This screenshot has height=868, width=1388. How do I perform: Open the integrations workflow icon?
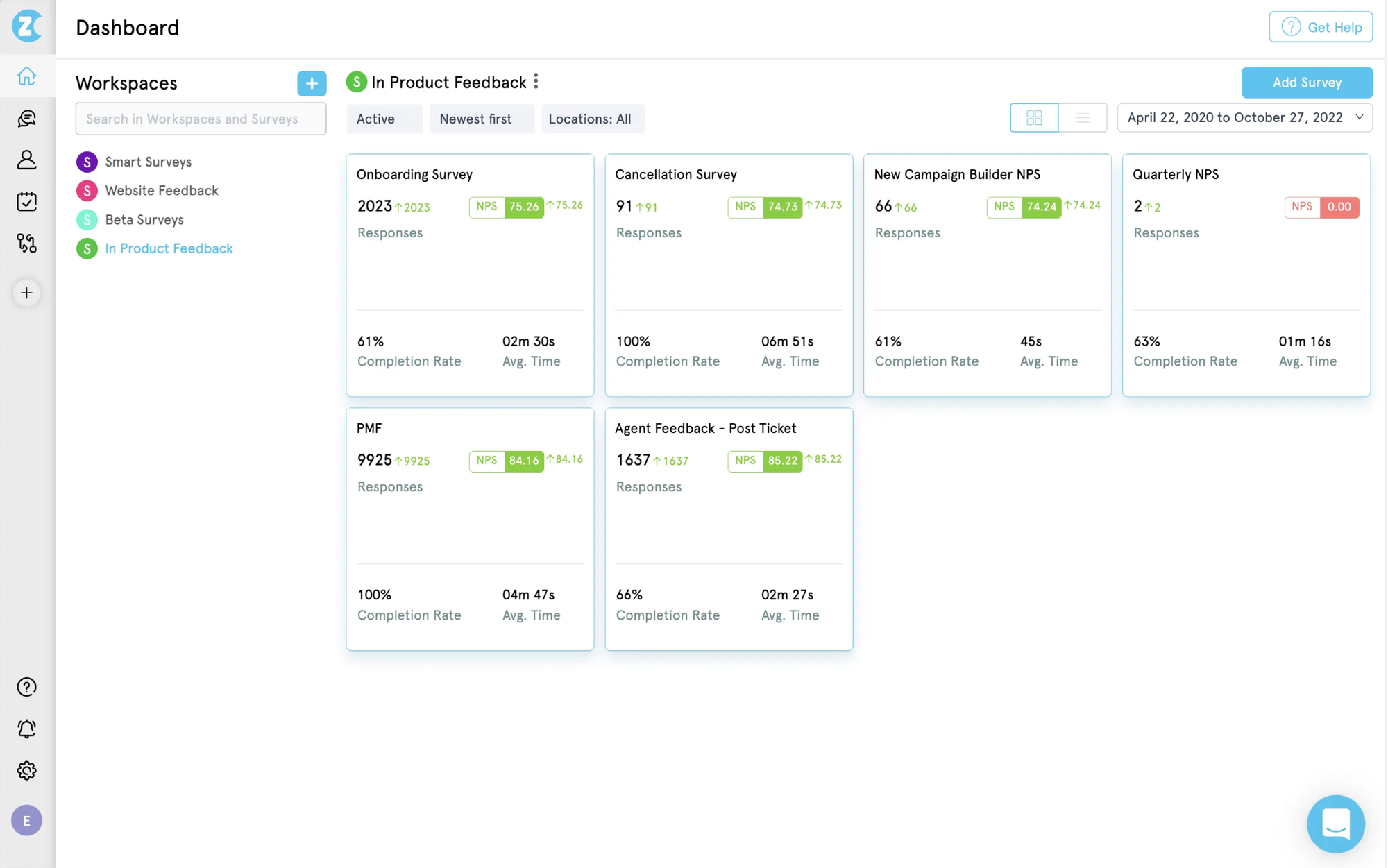pos(26,243)
